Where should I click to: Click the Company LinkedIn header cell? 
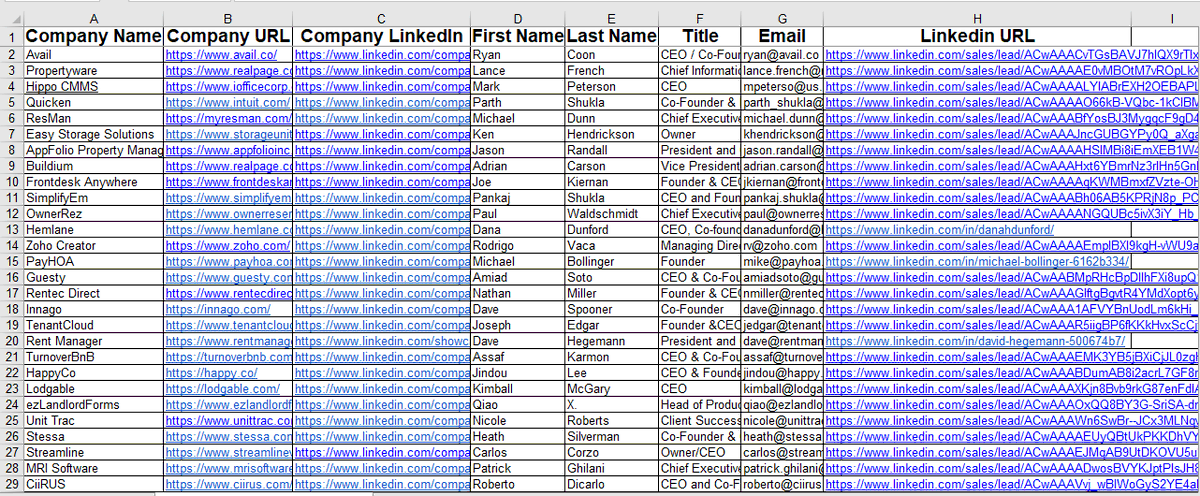pyautogui.click(x=382, y=36)
